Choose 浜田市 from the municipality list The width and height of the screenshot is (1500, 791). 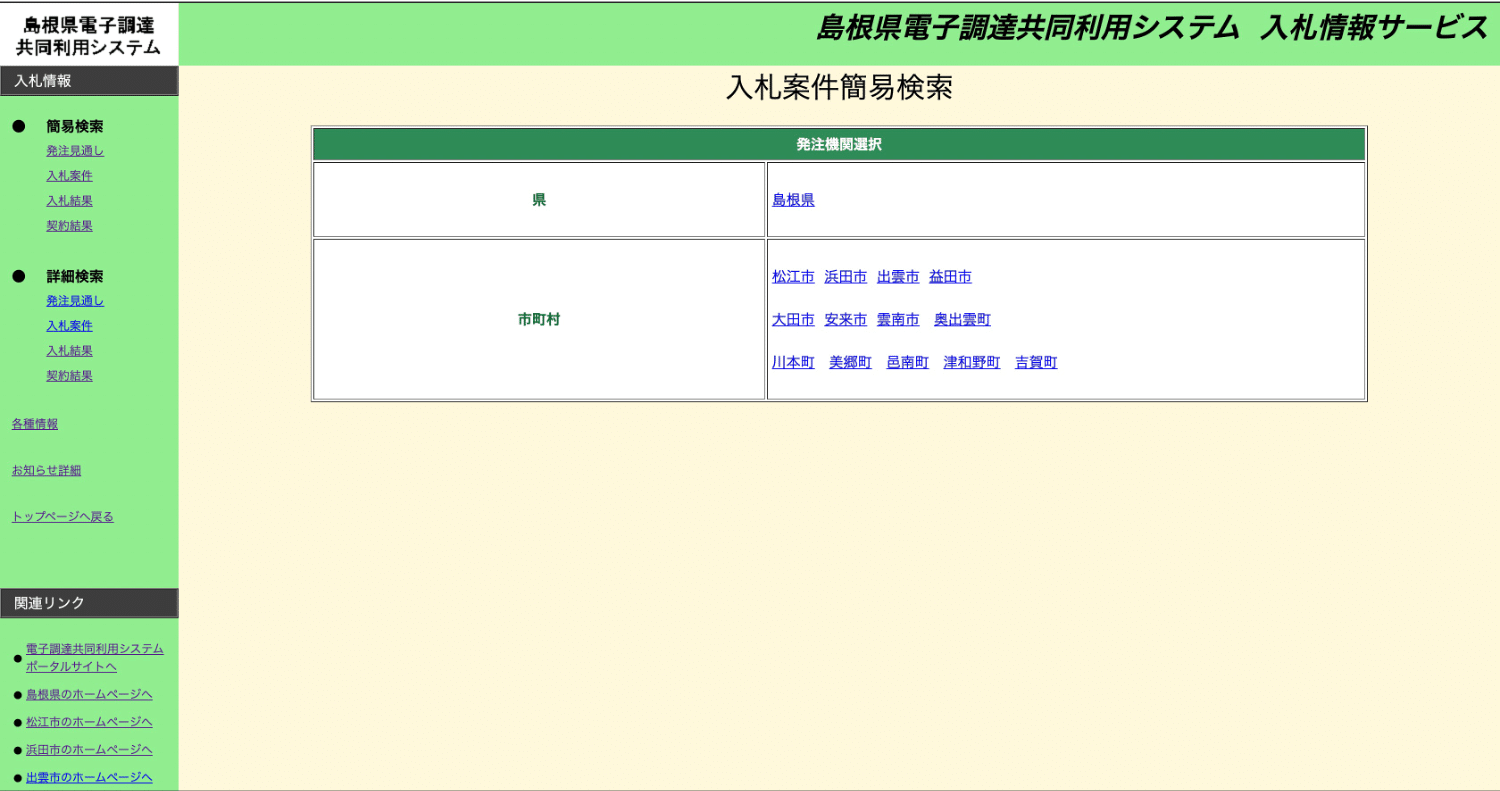(845, 277)
